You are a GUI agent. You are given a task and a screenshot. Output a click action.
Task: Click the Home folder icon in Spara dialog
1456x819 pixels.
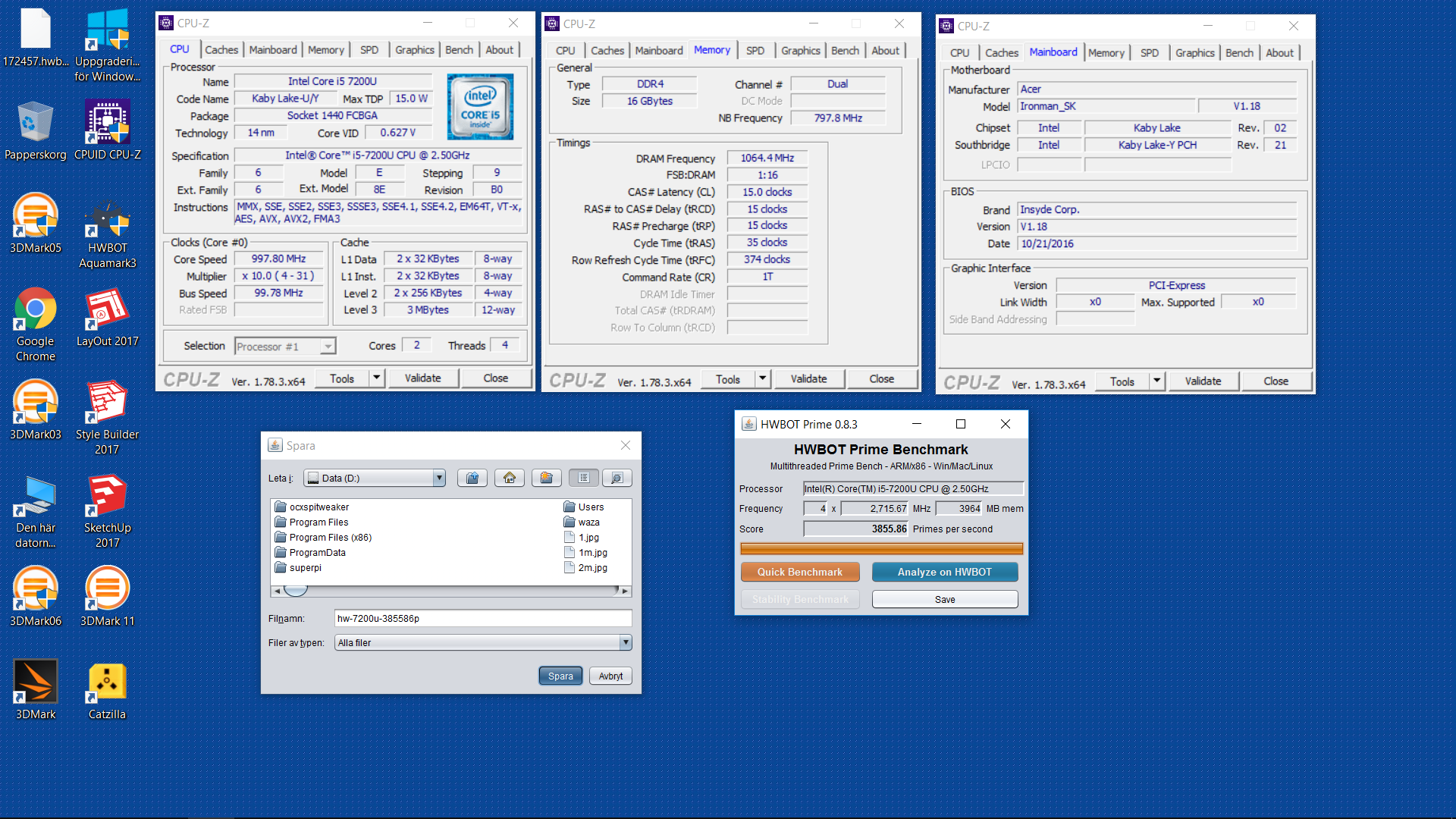pos(510,478)
